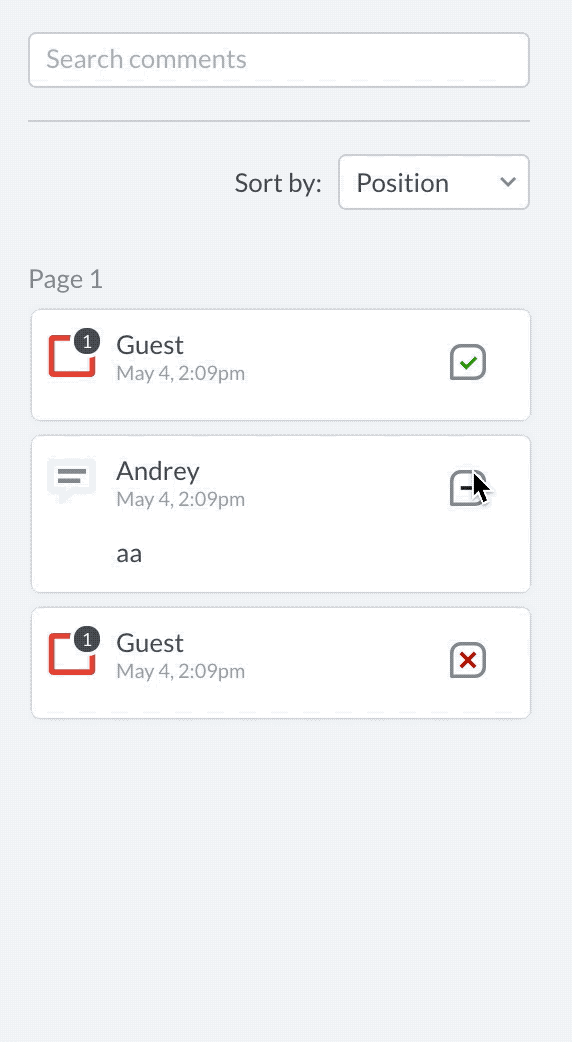The image size is (572, 1042).
Task: Click rectangle annotation icon on the rejected Guest comment
Action: click(70, 654)
